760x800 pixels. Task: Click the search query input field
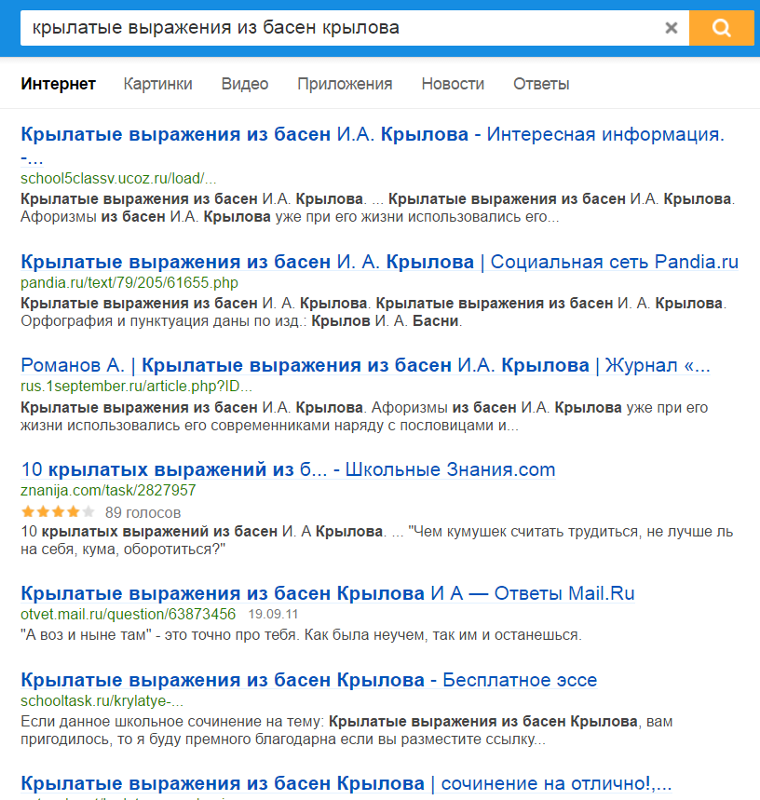pos(340,28)
